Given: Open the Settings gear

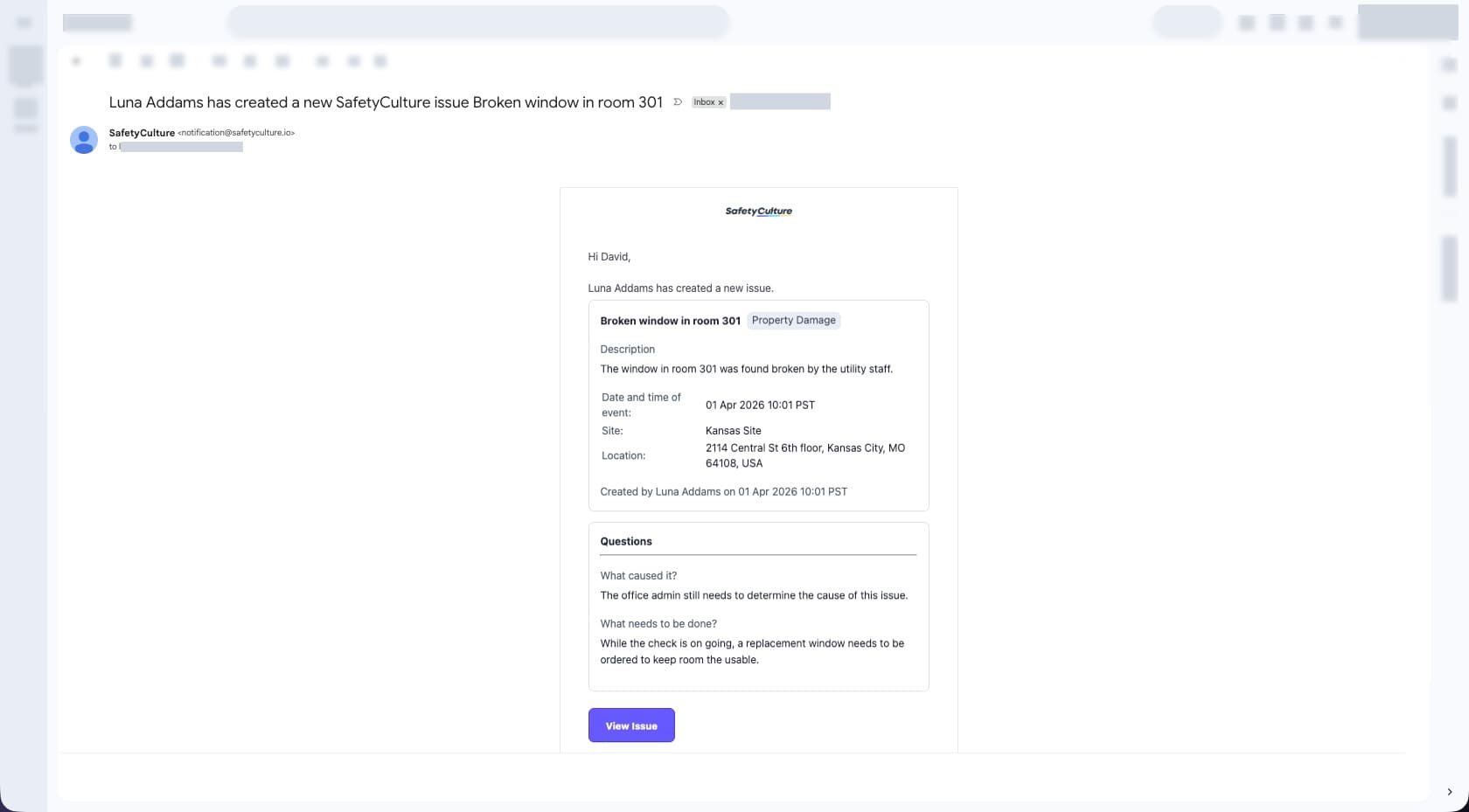Looking at the screenshot, I should (1305, 22).
